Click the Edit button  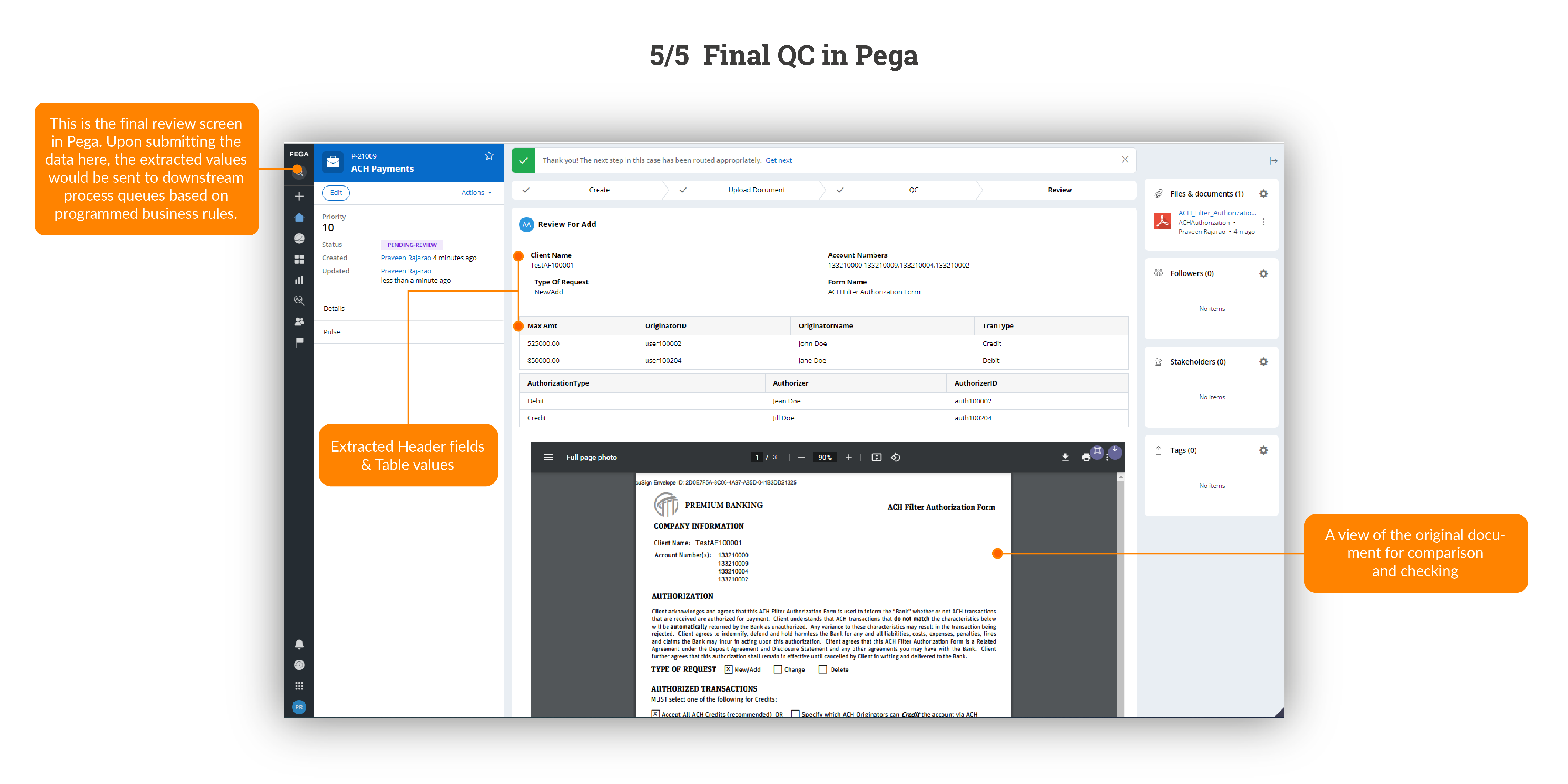pyautogui.click(x=336, y=192)
